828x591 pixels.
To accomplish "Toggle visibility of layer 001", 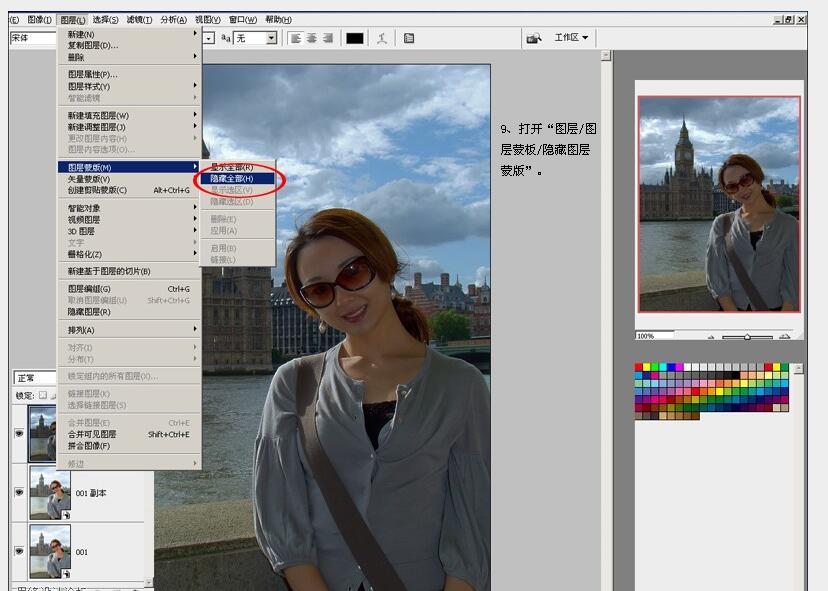I will coord(18,551).
